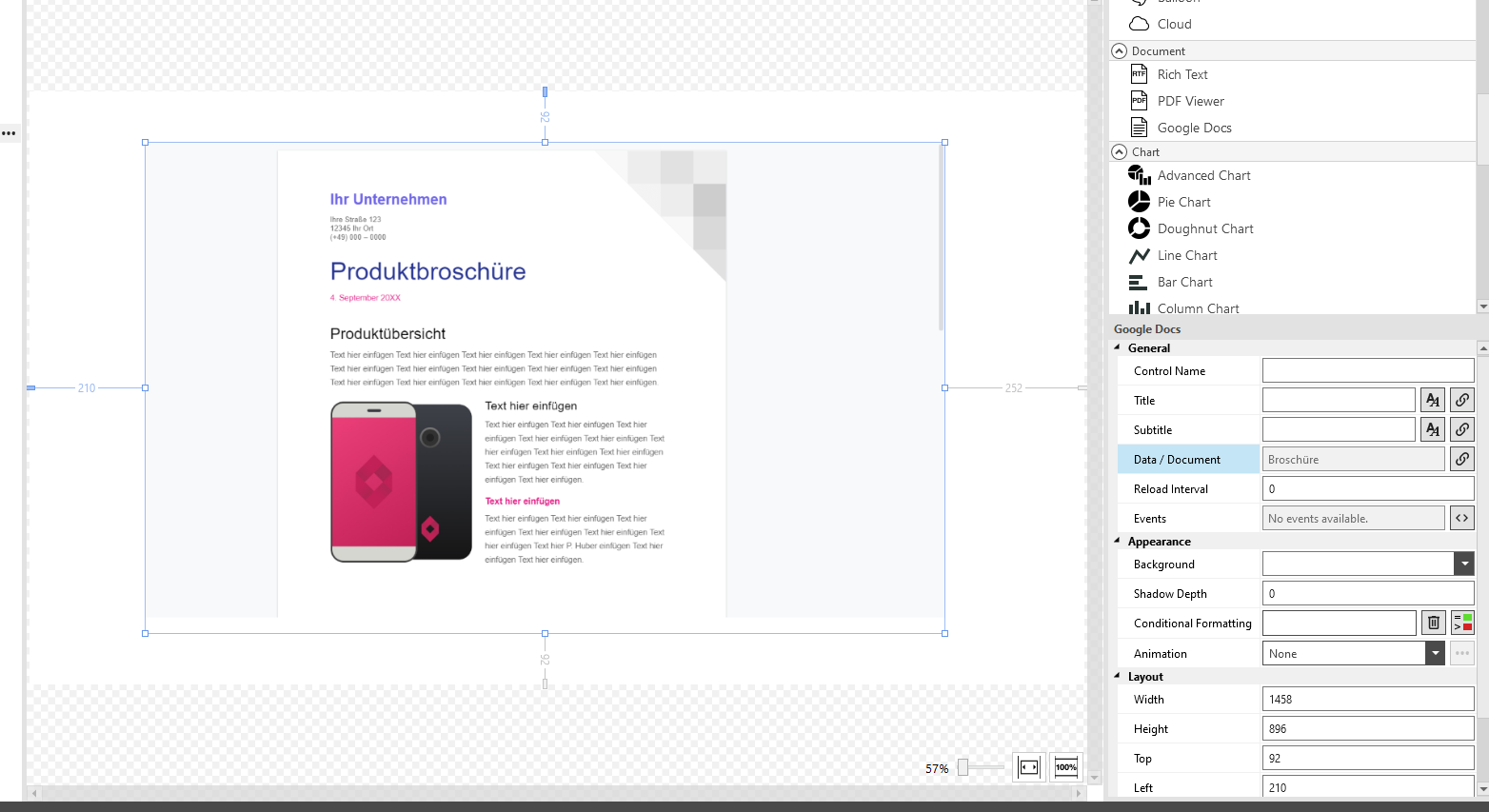Click the link icon next to Title
1489x812 pixels.
click(1461, 401)
